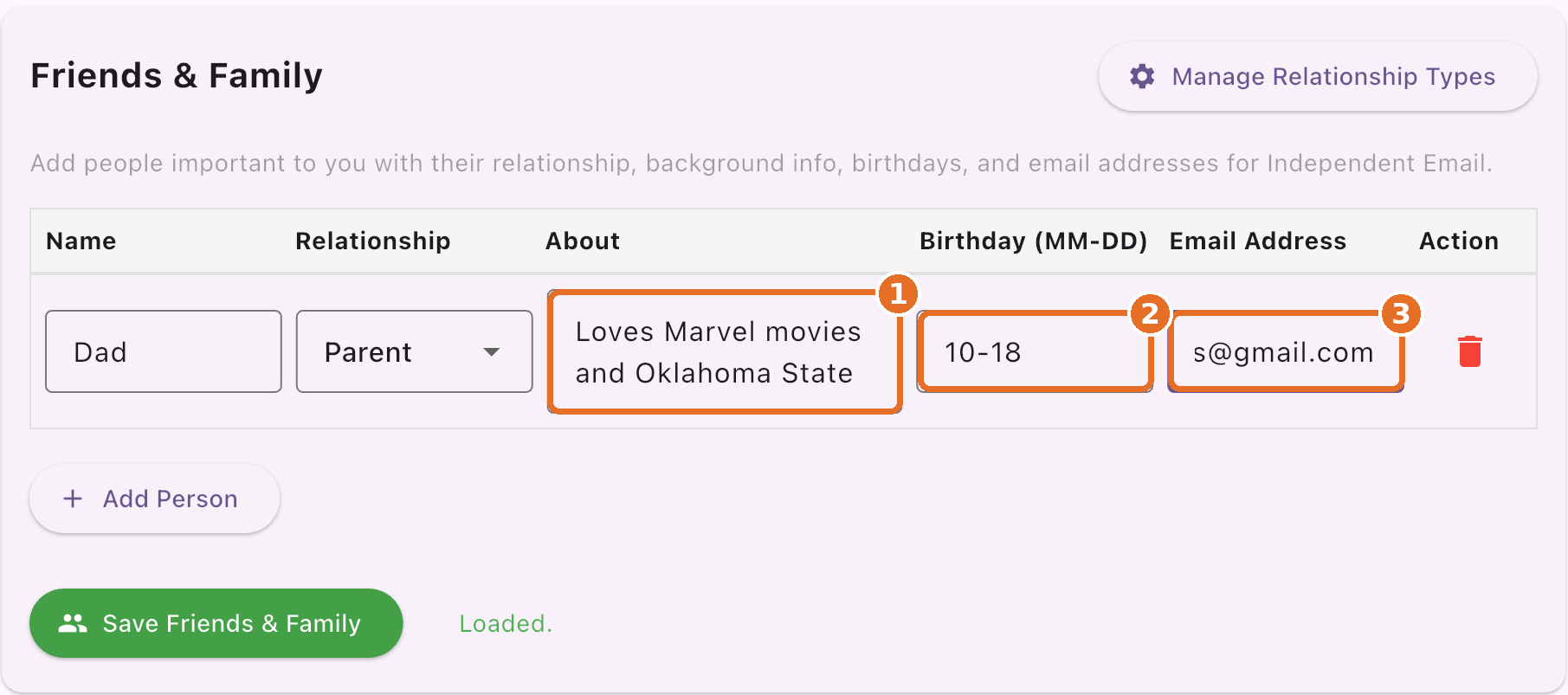
Task: Click the Email Address column header
Action: point(1258,241)
